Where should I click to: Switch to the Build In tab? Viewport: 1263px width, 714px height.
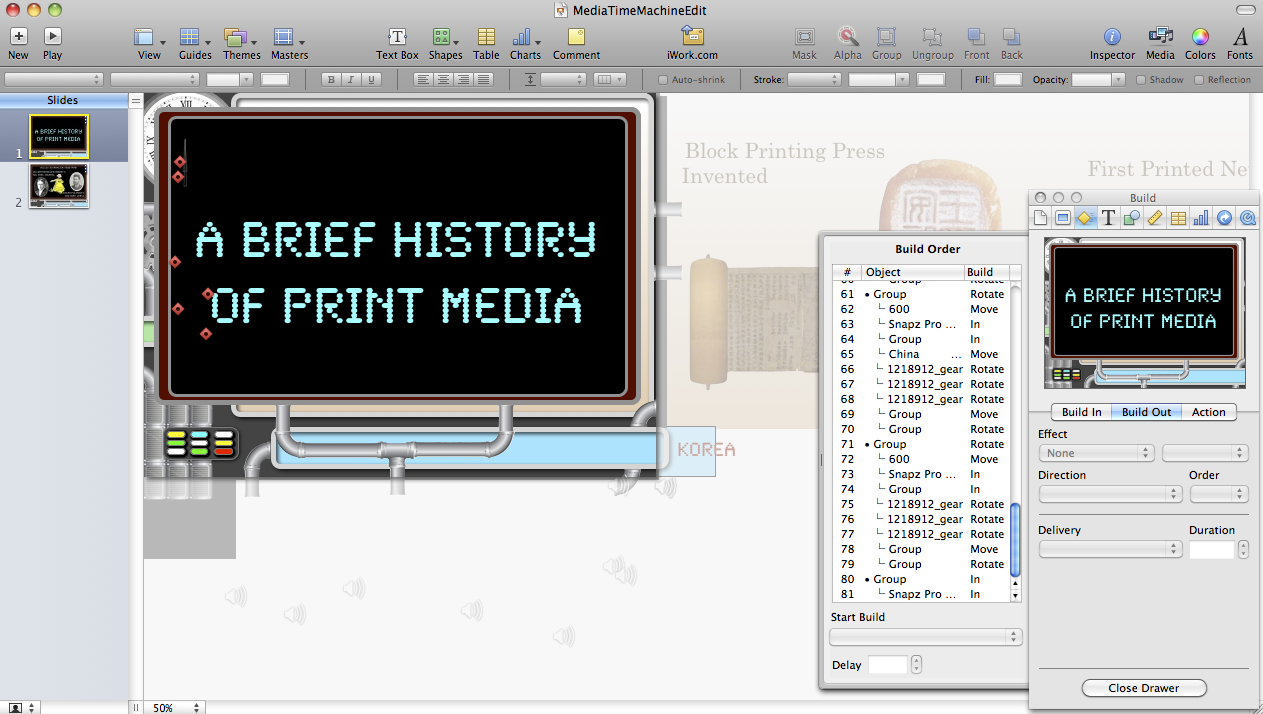(x=1081, y=412)
